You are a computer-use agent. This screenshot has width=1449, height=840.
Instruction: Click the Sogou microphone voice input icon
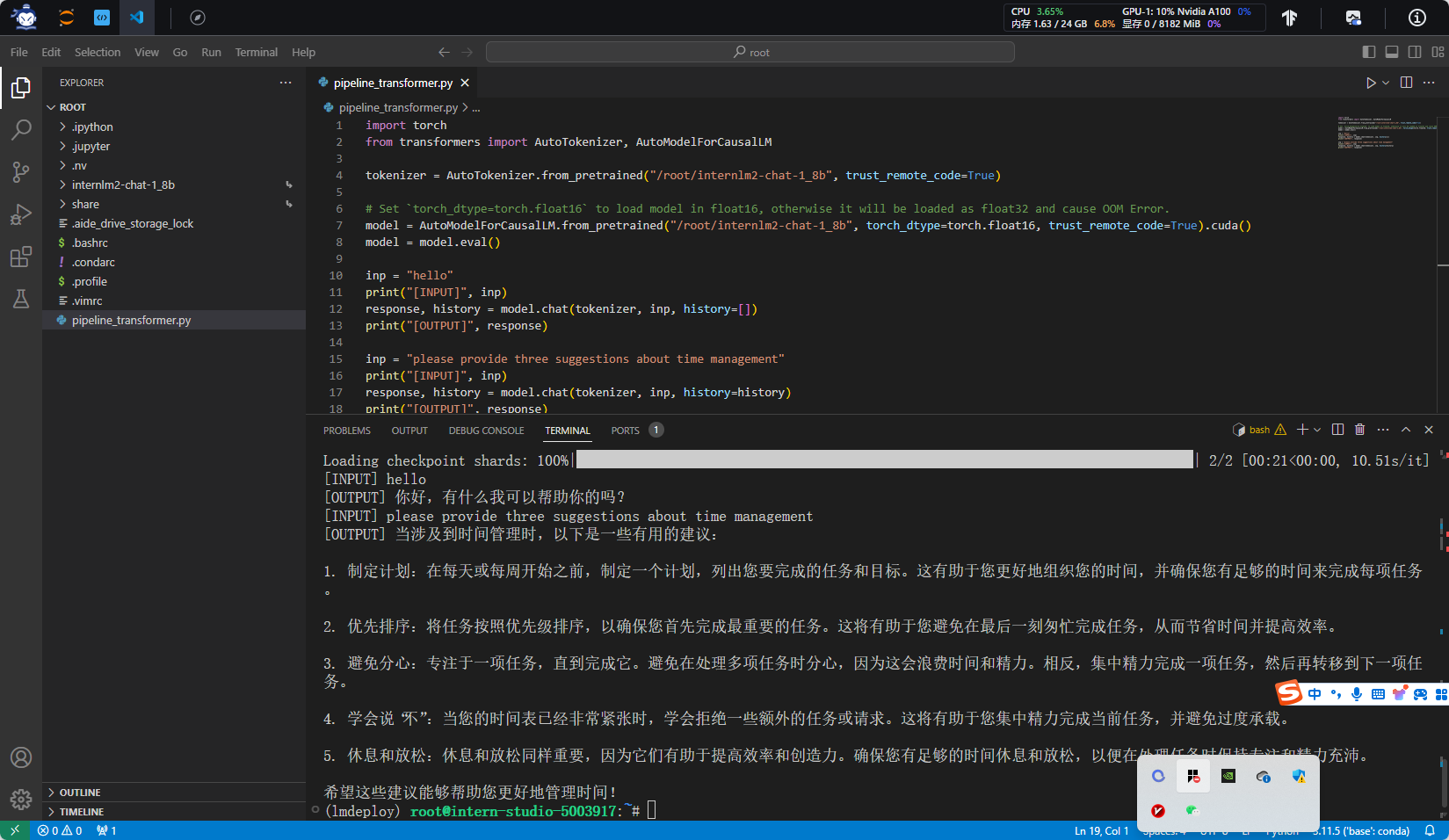coord(1357,694)
